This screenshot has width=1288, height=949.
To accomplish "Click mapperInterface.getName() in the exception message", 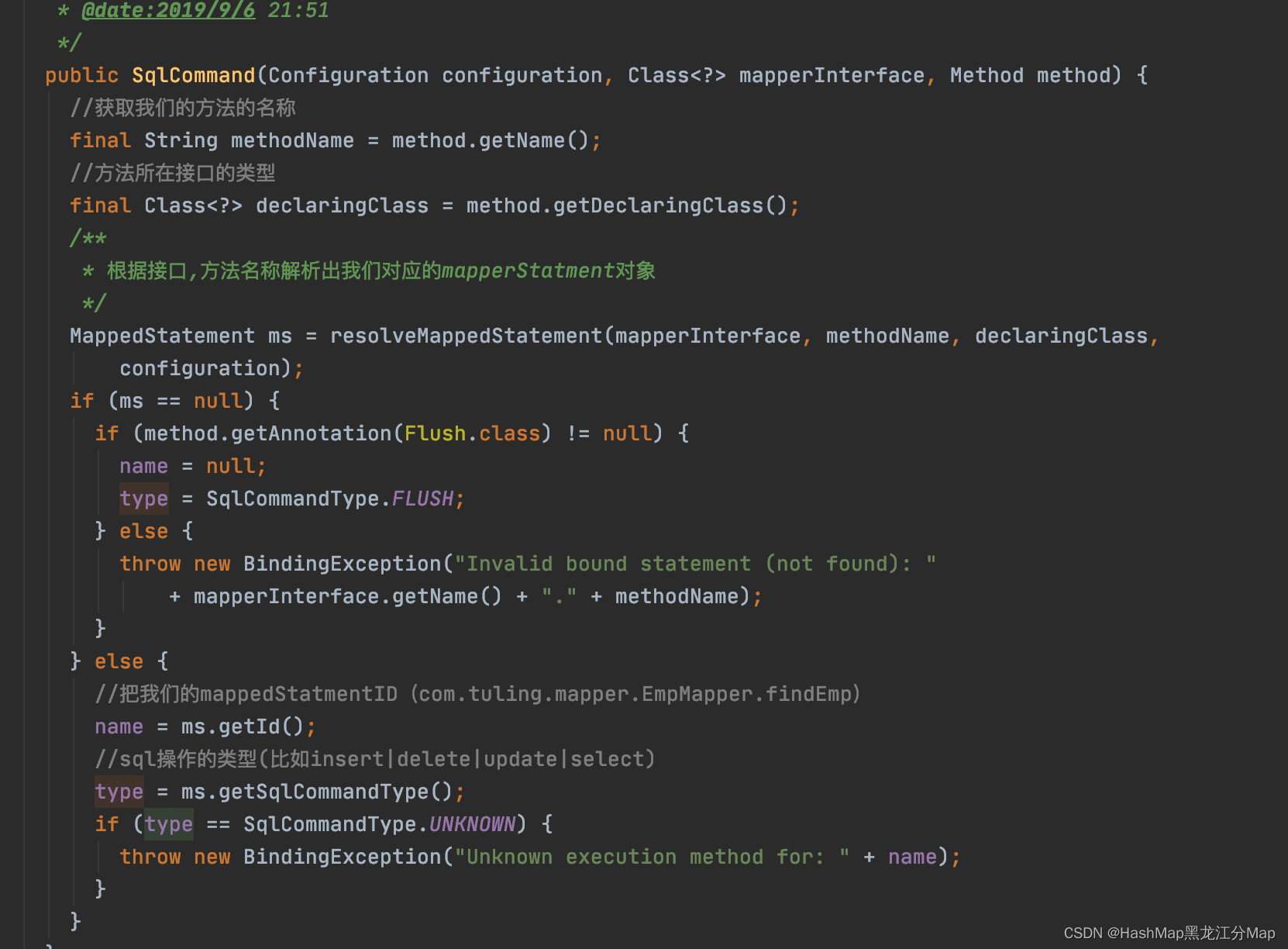I will (x=348, y=596).
